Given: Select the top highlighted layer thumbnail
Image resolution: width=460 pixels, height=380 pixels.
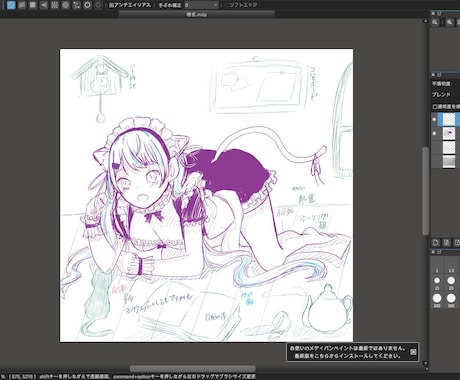Looking at the screenshot, I should pyautogui.click(x=449, y=119).
